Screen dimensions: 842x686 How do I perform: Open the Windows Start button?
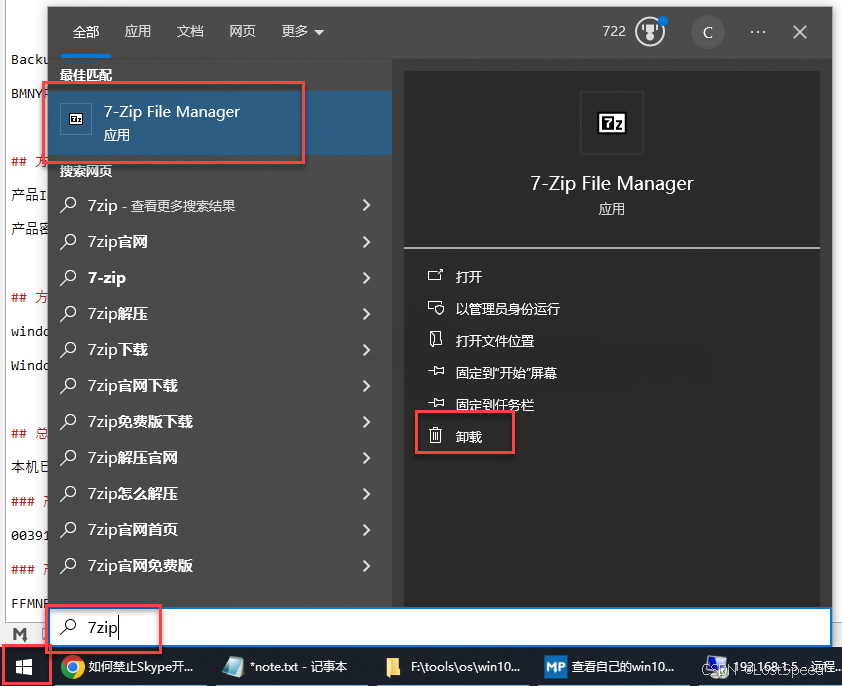[24, 667]
